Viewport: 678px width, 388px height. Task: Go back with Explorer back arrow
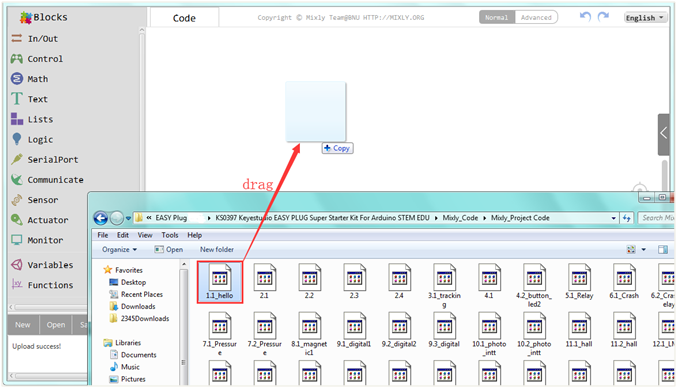101,218
